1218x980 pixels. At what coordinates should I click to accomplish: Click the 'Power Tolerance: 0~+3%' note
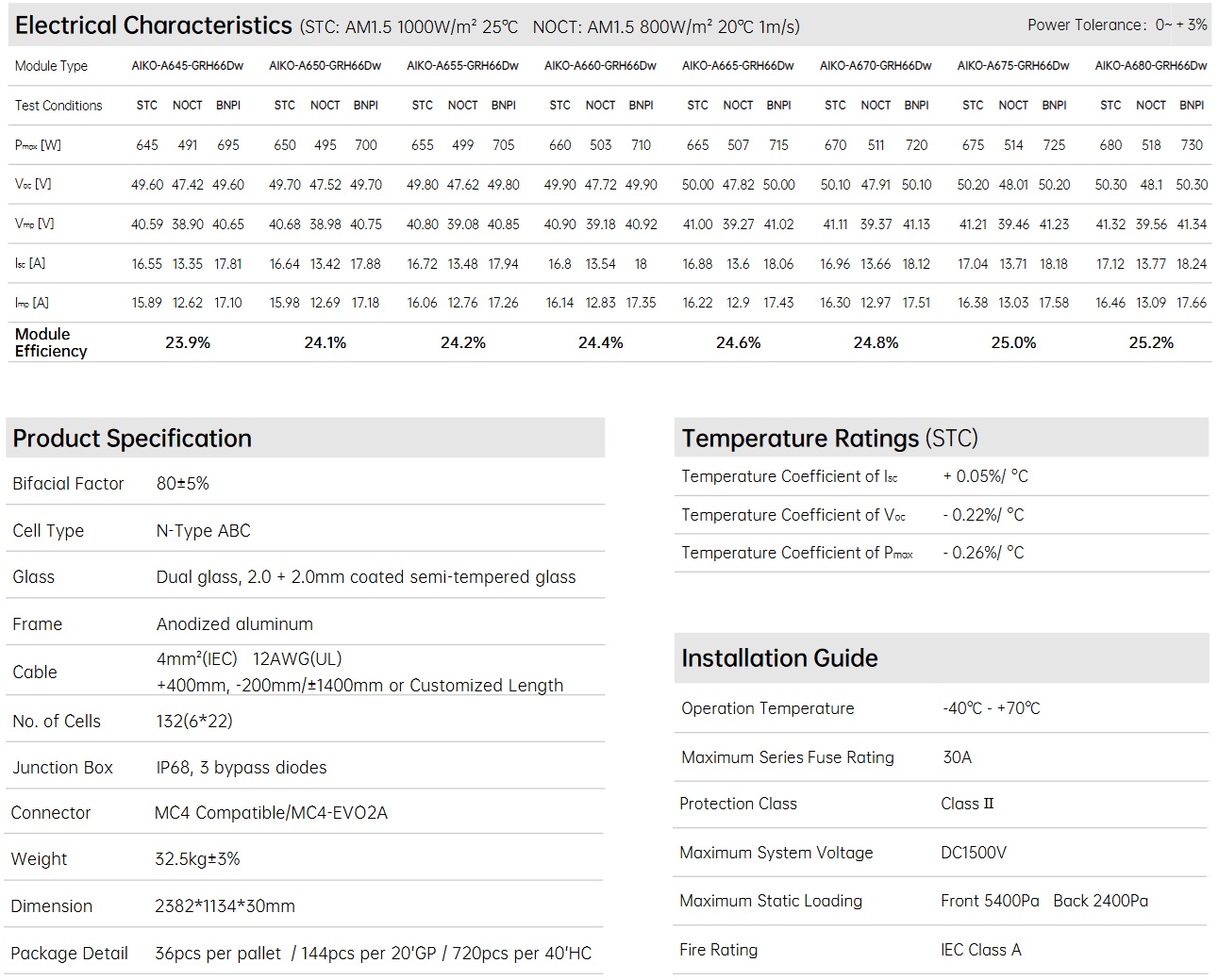[x=1117, y=25]
